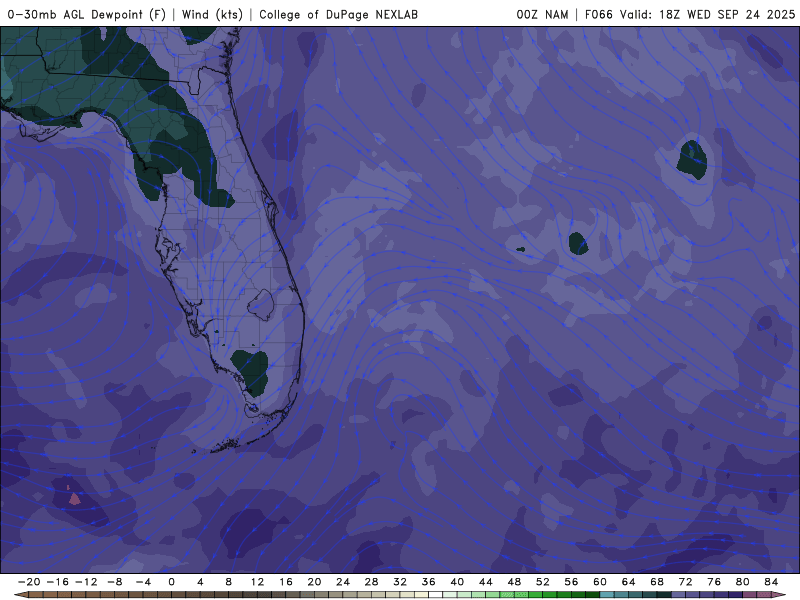800x600 pixels.
Task: Click the 68 value on the color scale
Action: pos(657,582)
